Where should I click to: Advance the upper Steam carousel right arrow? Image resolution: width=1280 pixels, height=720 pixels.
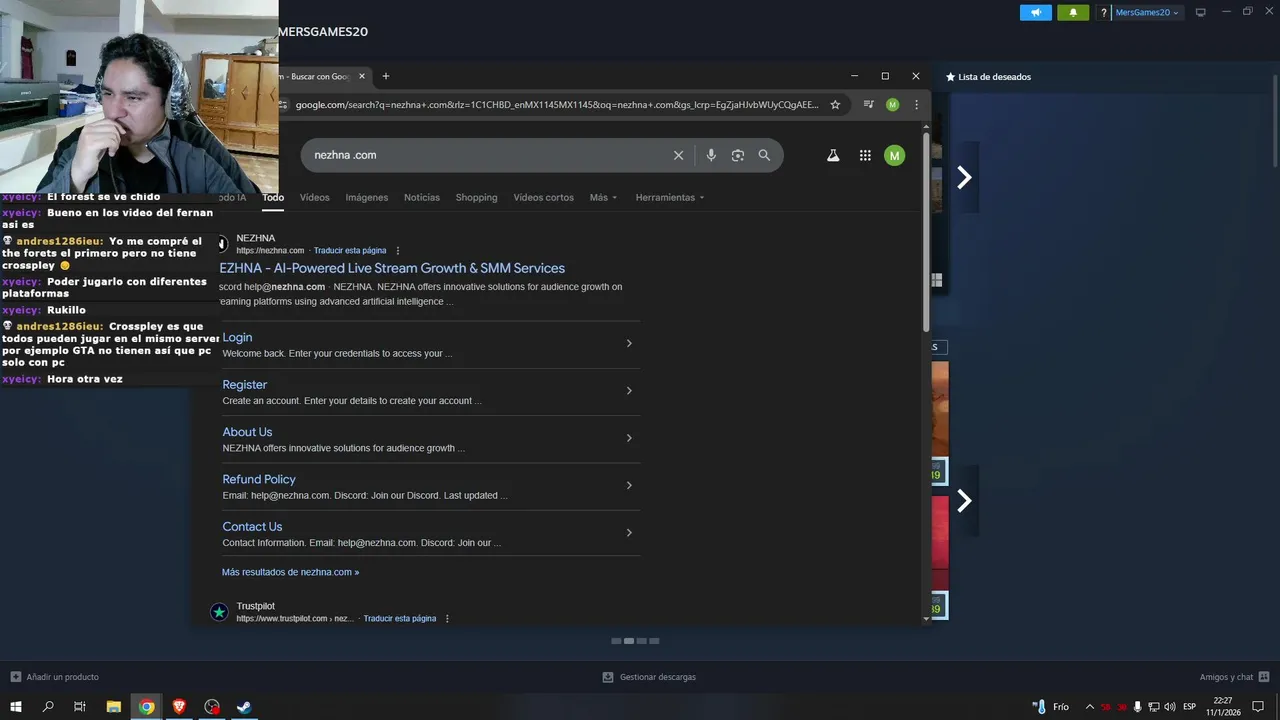coord(964,177)
